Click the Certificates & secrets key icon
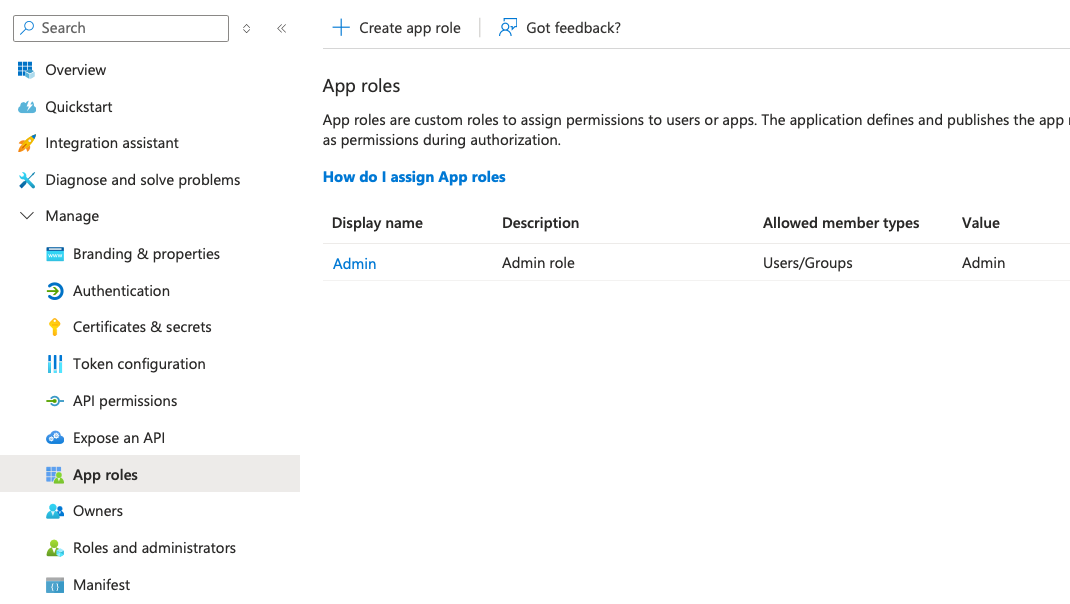Image resolution: width=1070 pixels, height=604 pixels. point(55,327)
